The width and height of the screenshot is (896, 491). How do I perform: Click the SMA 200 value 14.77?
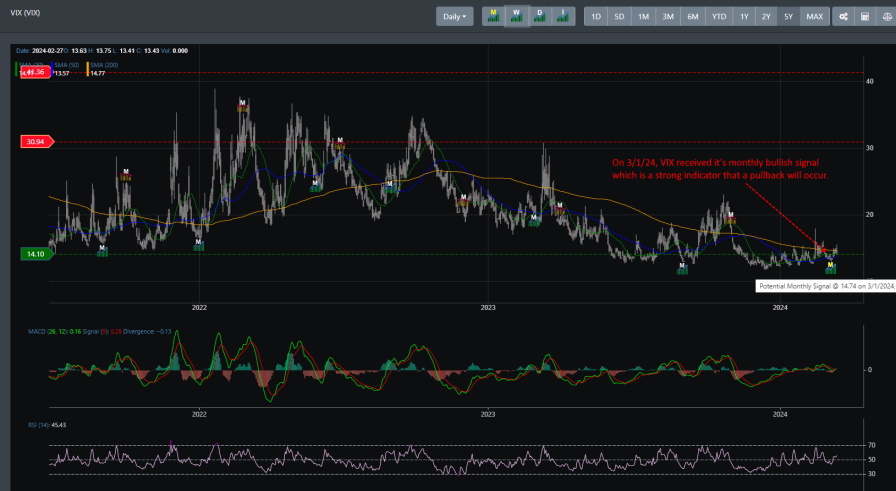pyautogui.click(x=98, y=73)
